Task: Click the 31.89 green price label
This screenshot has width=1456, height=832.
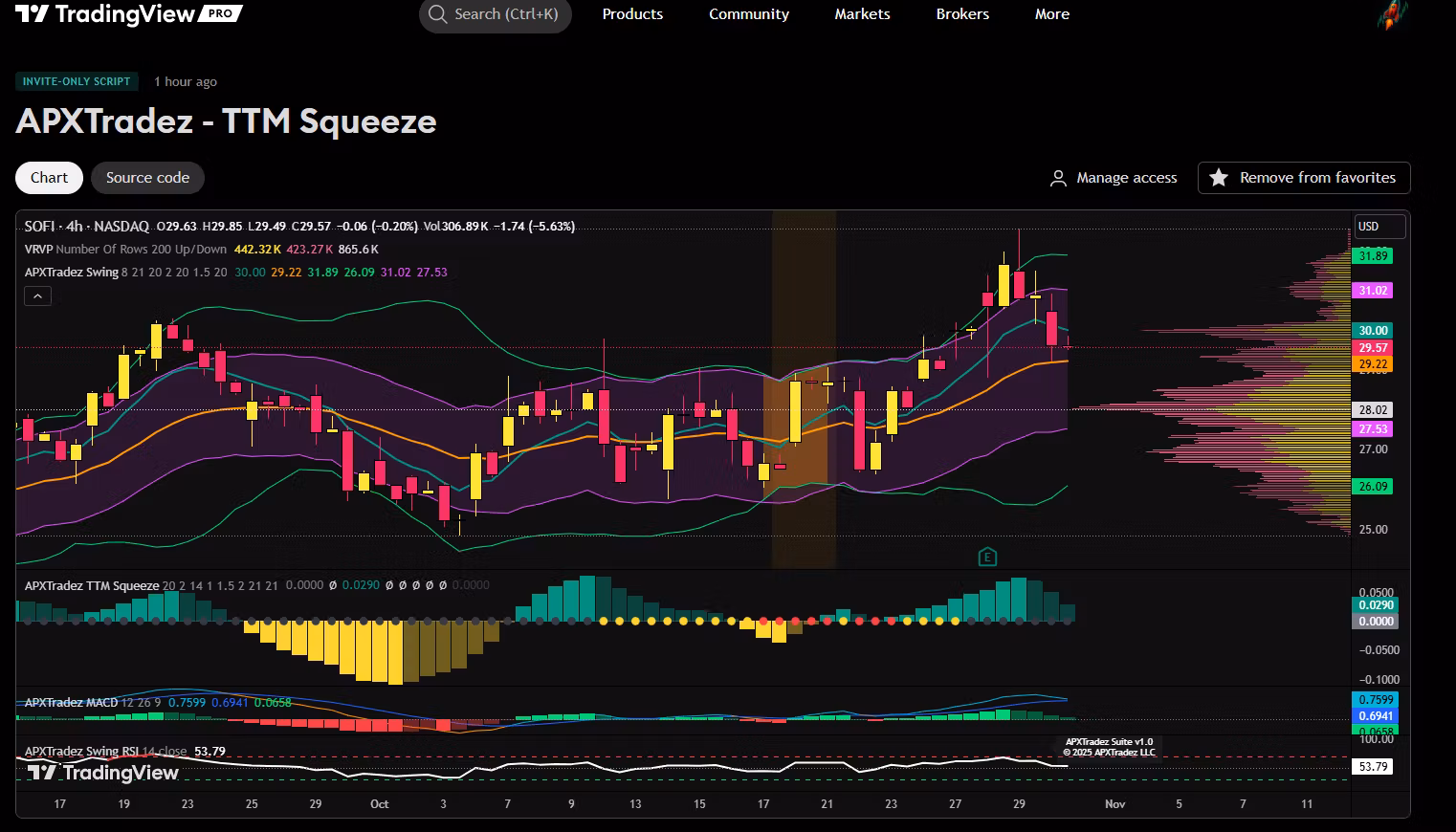Action: point(1374,256)
